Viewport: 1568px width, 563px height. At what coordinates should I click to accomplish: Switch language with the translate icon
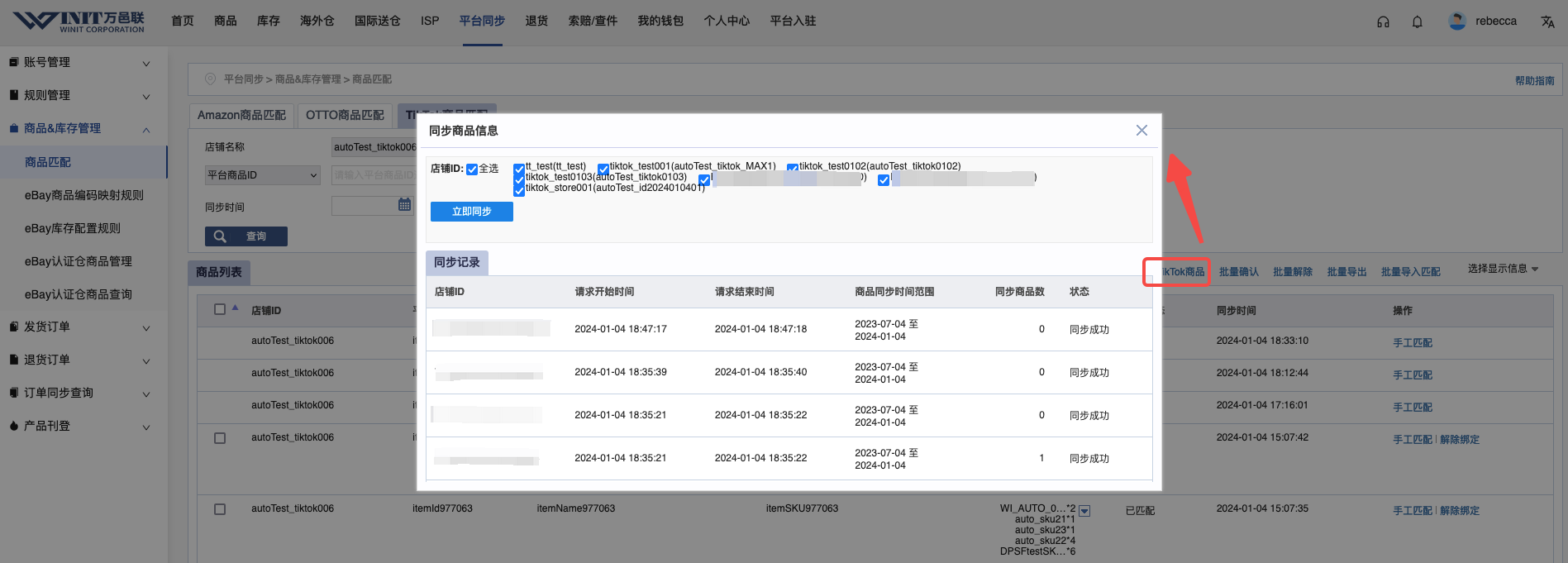tap(1547, 21)
